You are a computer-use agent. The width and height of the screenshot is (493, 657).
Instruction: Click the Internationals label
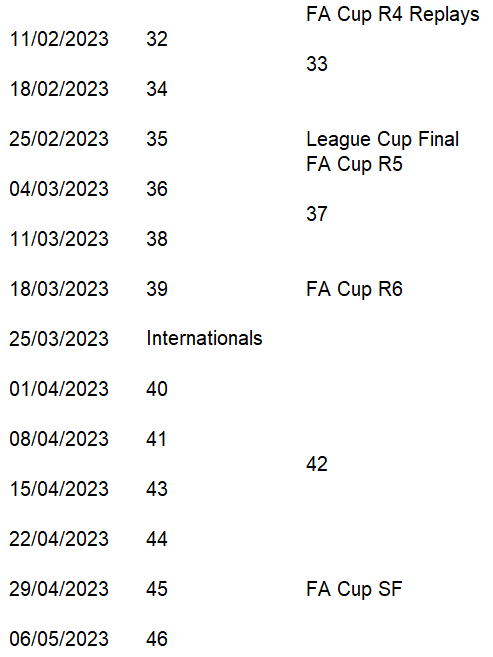204,339
